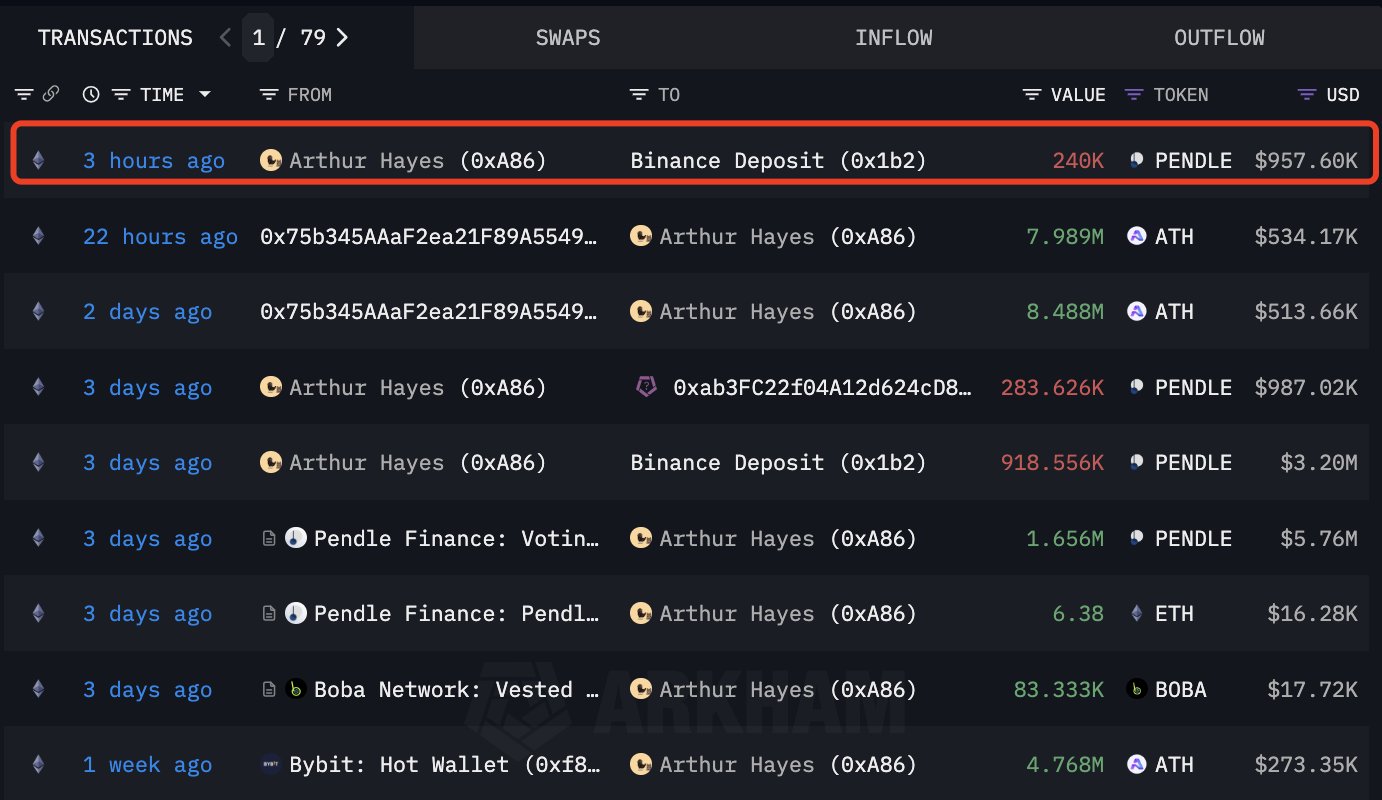The width and height of the screenshot is (1382, 800).
Task: Select the 240K value cell
Action: click(1078, 161)
